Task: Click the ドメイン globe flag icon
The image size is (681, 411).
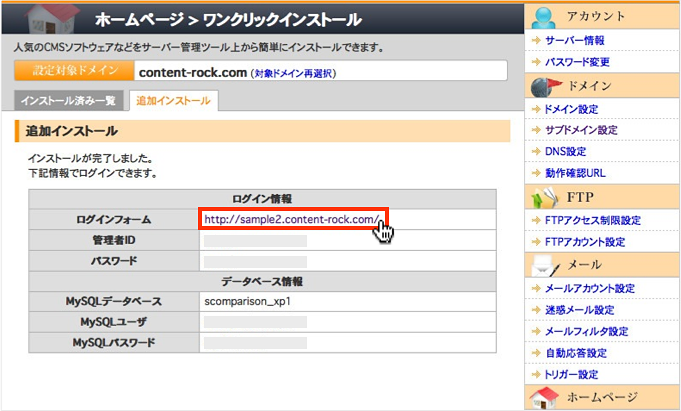Action: pyautogui.click(x=545, y=86)
